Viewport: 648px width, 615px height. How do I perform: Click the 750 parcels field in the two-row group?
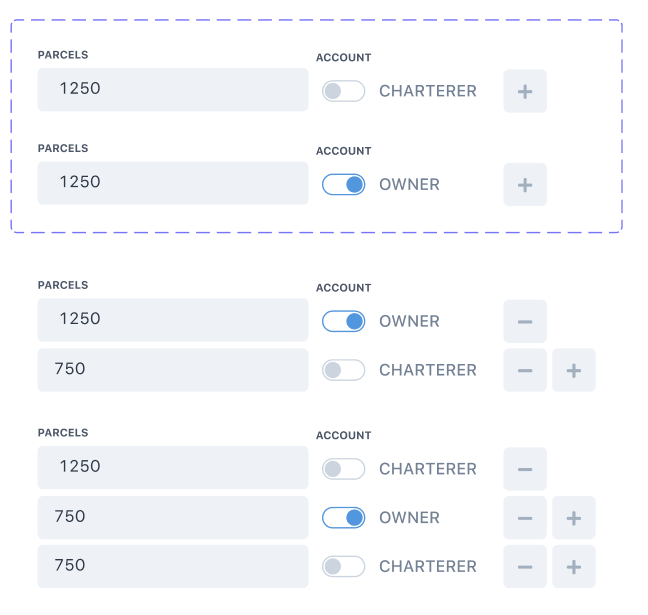(x=173, y=369)
